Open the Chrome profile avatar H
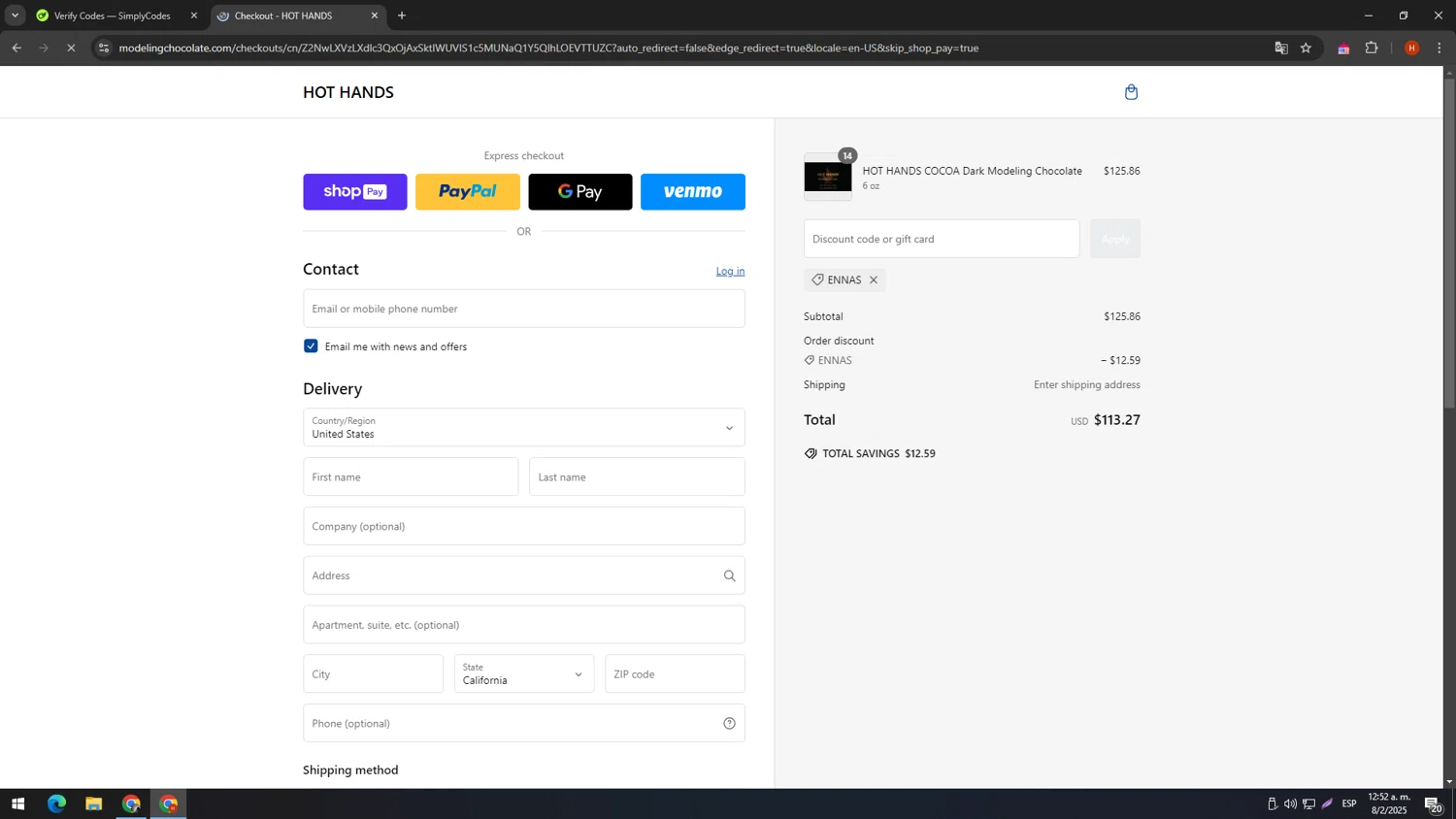This screenshot has height=819, width=1456. (1411, 48)
